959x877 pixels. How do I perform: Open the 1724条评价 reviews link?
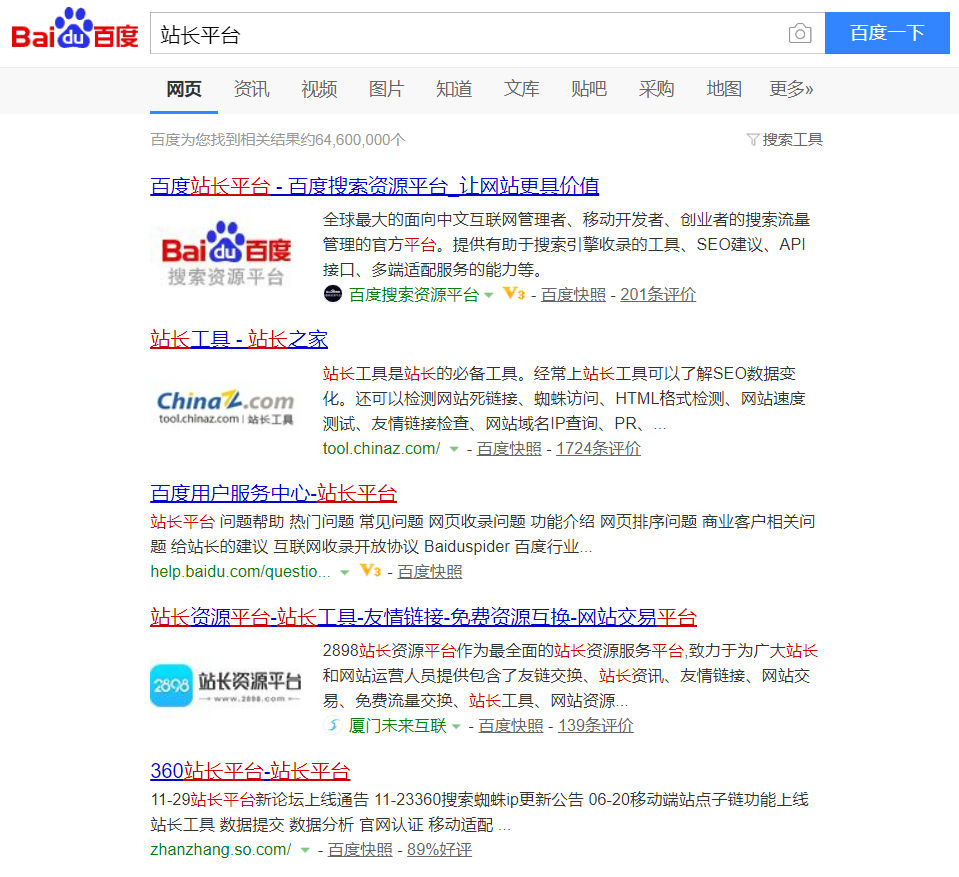598,449
